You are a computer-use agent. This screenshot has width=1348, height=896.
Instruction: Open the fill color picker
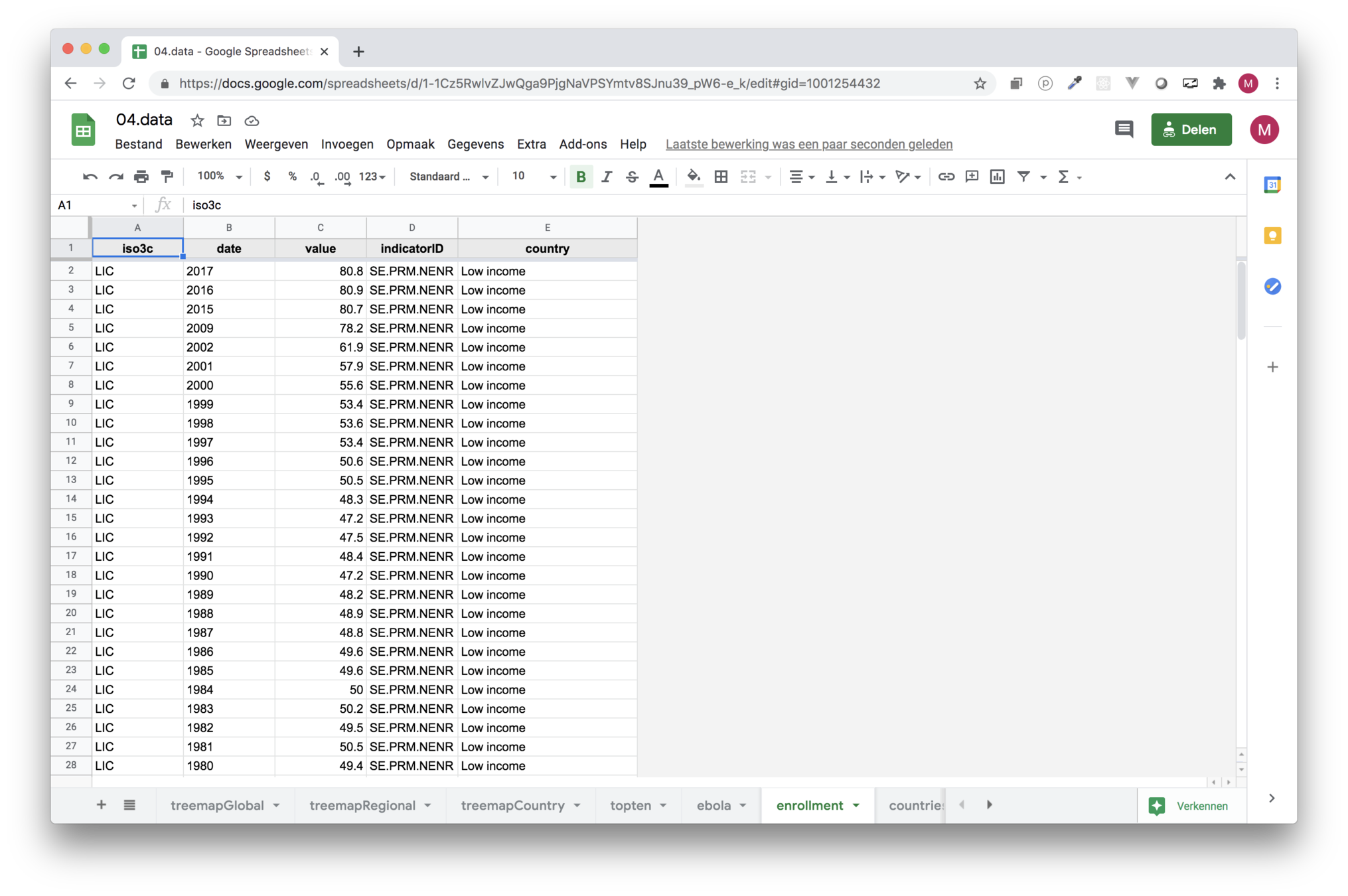[x=694, y=177]
